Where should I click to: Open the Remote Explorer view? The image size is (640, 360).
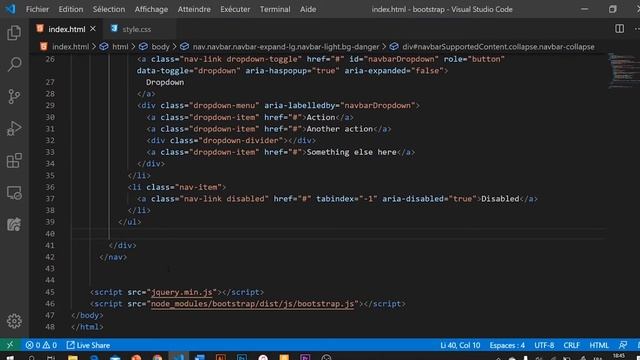(14, 192)
